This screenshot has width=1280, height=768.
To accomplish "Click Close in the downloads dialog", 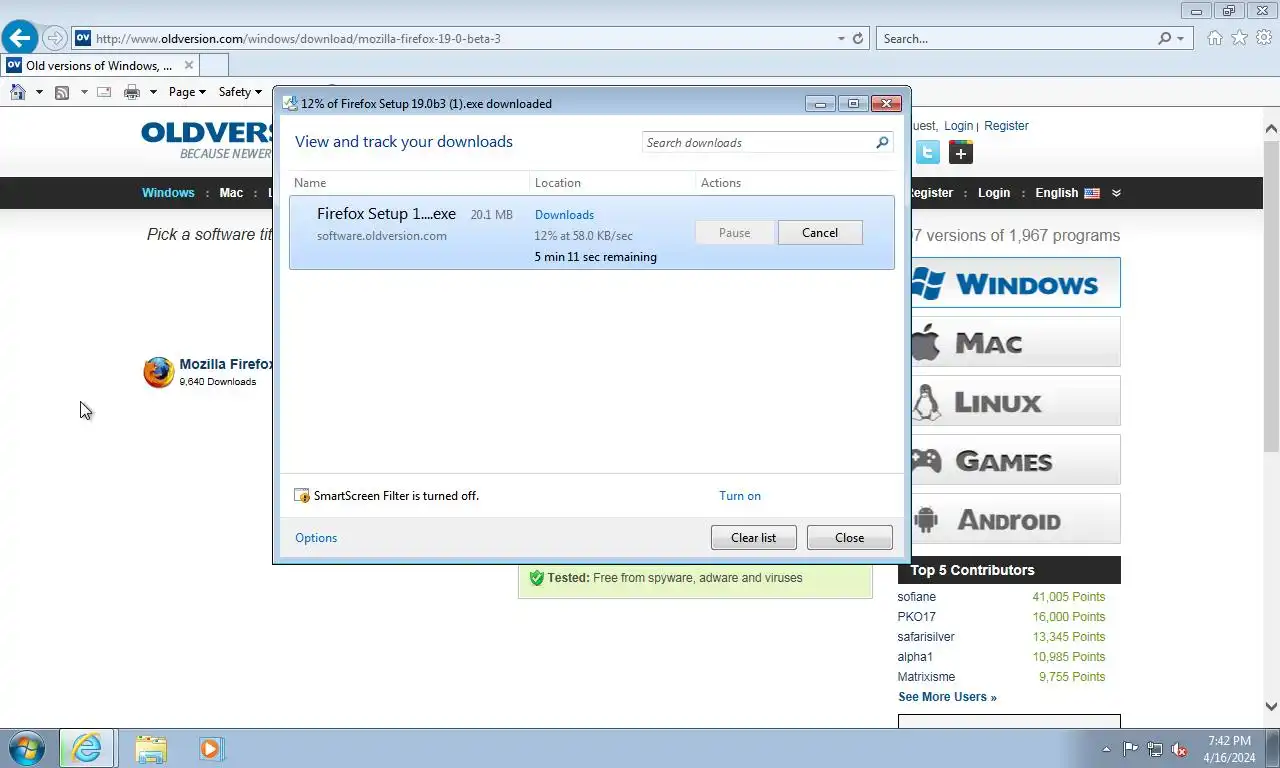I will point(849,538).
